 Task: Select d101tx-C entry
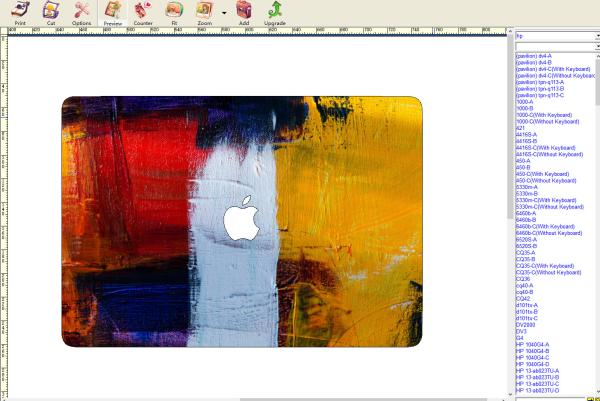pos(527,318)
